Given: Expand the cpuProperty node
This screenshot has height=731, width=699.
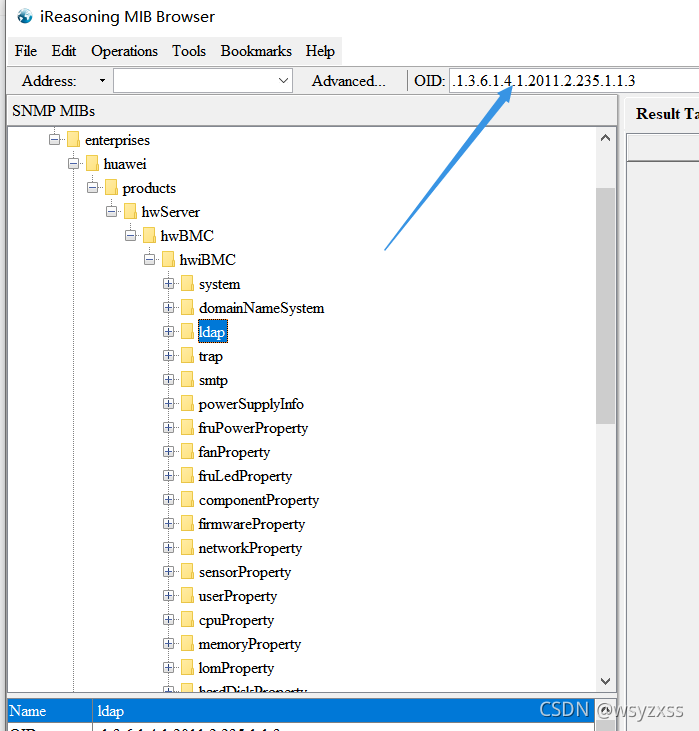Looking at the screenshot, I should [168, 620].
